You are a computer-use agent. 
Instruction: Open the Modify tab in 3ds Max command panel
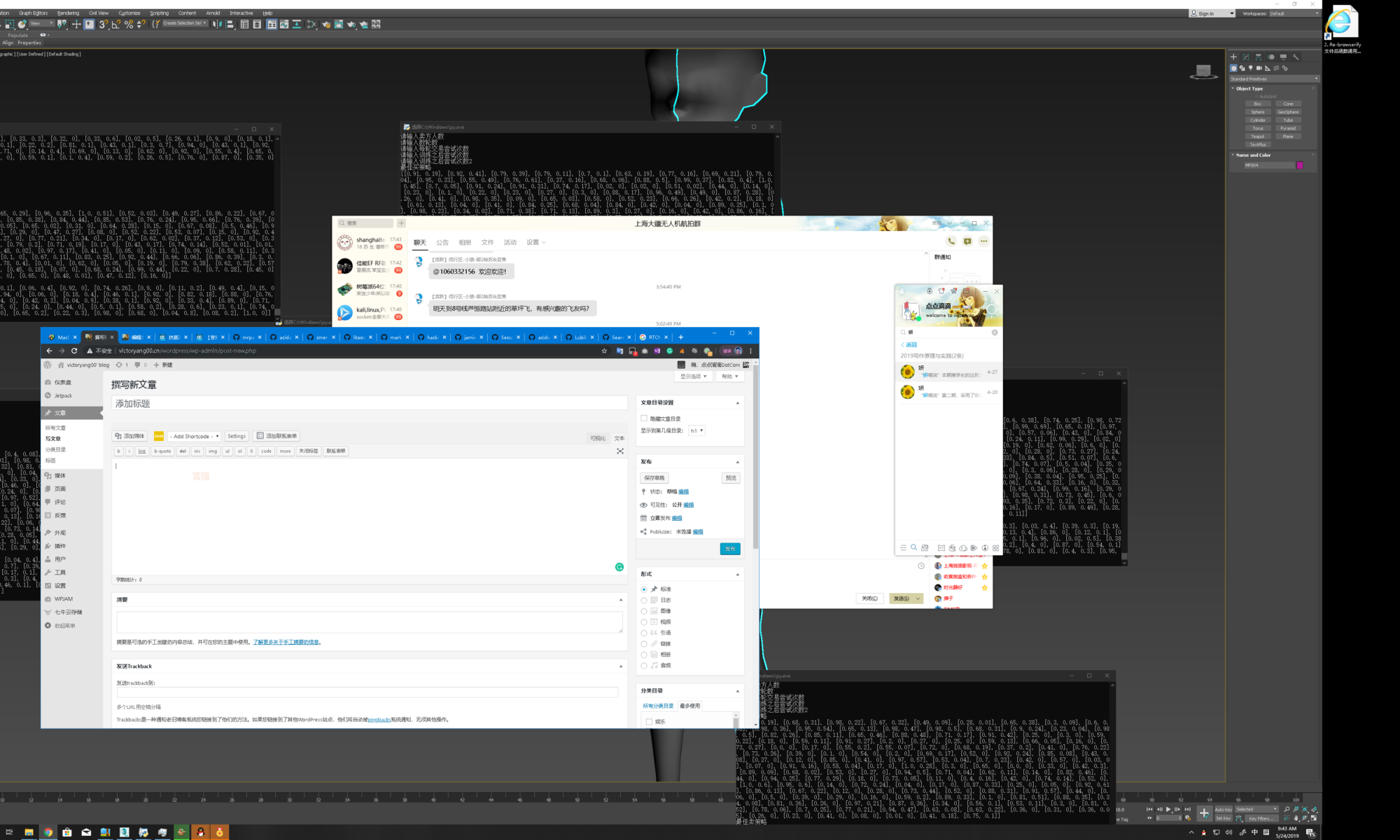click(1246, 57)
